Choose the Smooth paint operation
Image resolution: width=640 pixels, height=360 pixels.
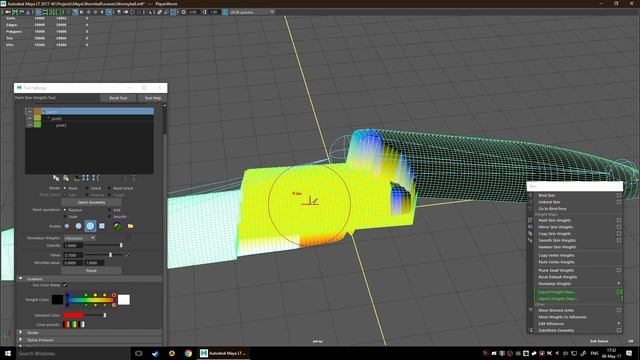coord(109,216)
